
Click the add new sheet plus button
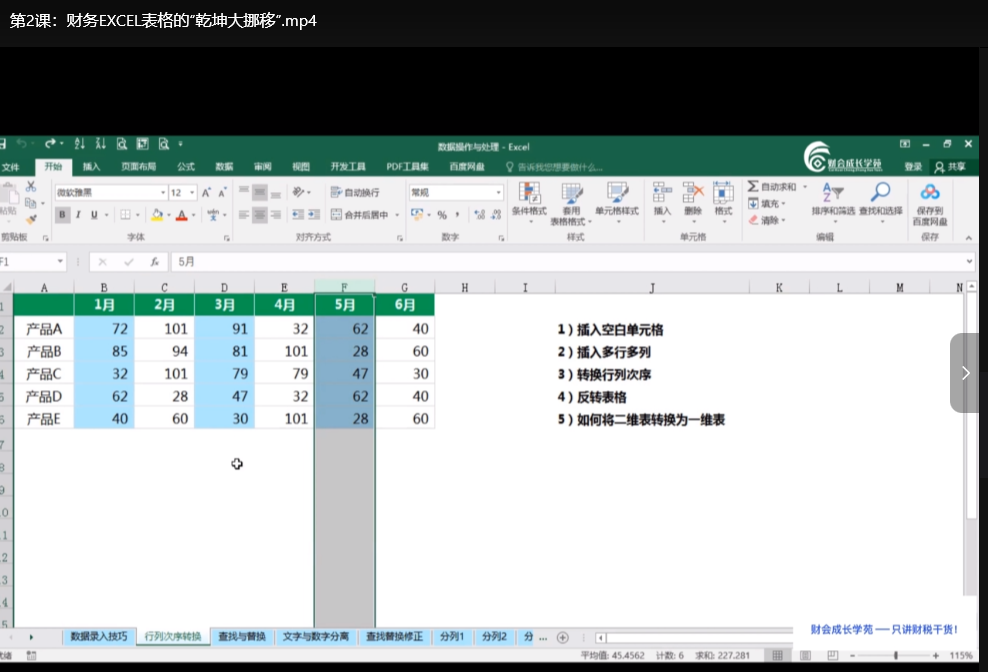pyautogui.click(x=563, y=637)
